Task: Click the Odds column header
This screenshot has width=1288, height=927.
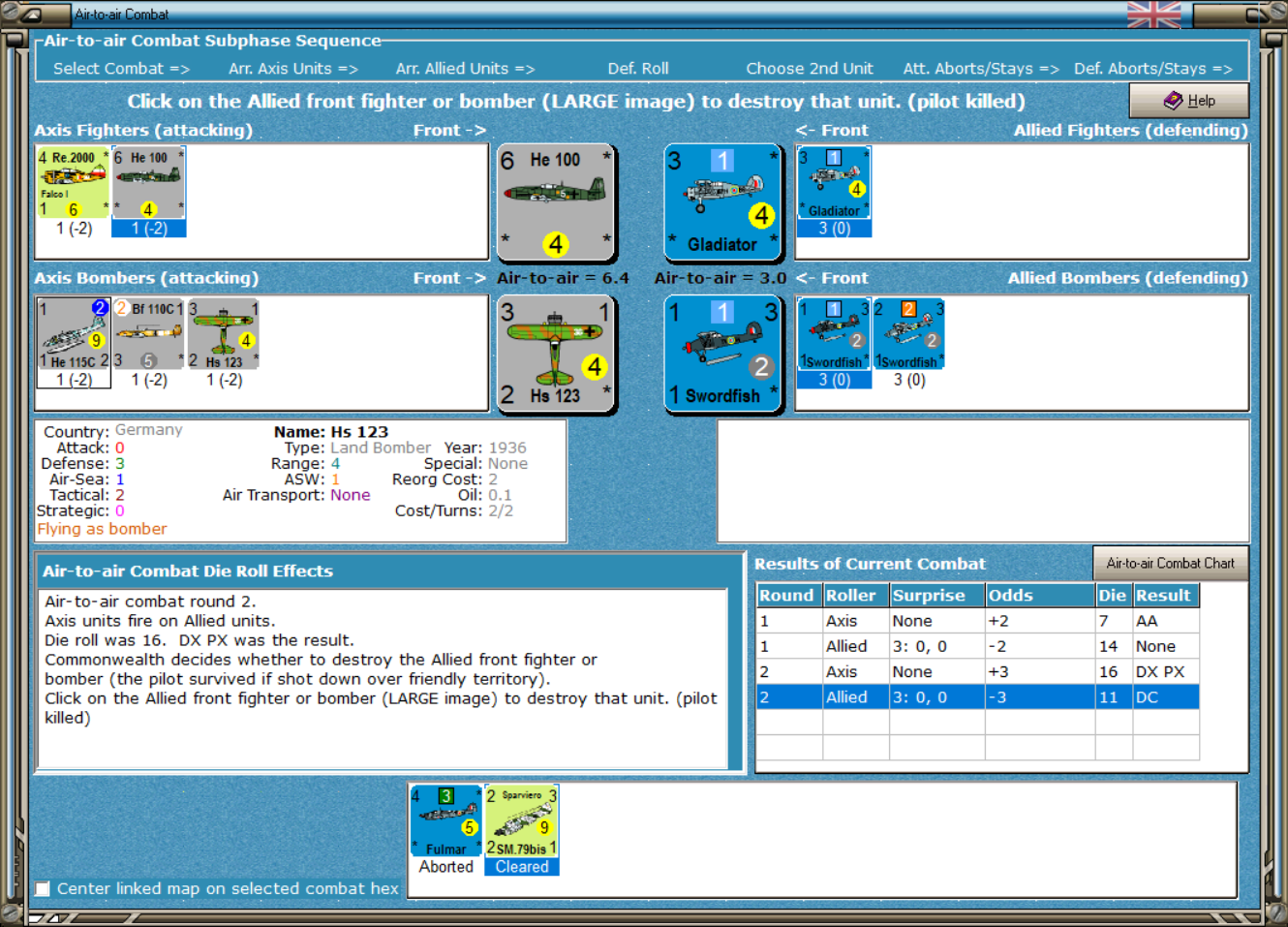Action: coord(1038,596)
